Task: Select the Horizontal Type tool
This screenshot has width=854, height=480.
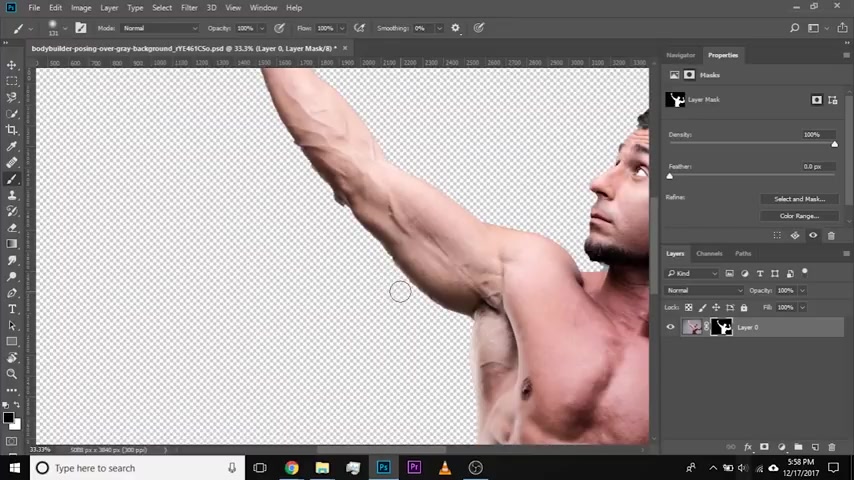Action: point(11,309)
